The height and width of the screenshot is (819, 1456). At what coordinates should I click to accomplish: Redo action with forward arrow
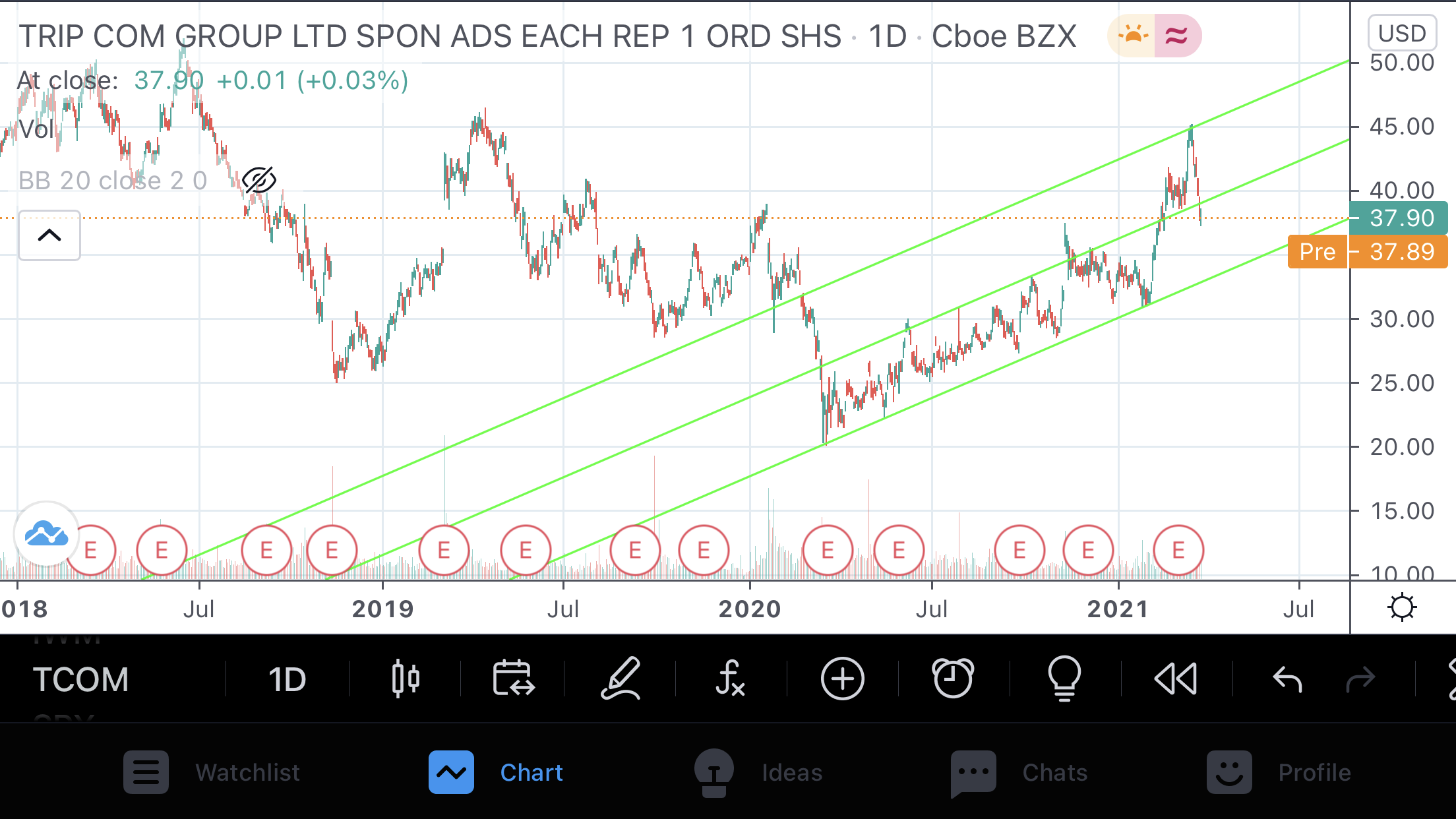tap(1360, 679)
